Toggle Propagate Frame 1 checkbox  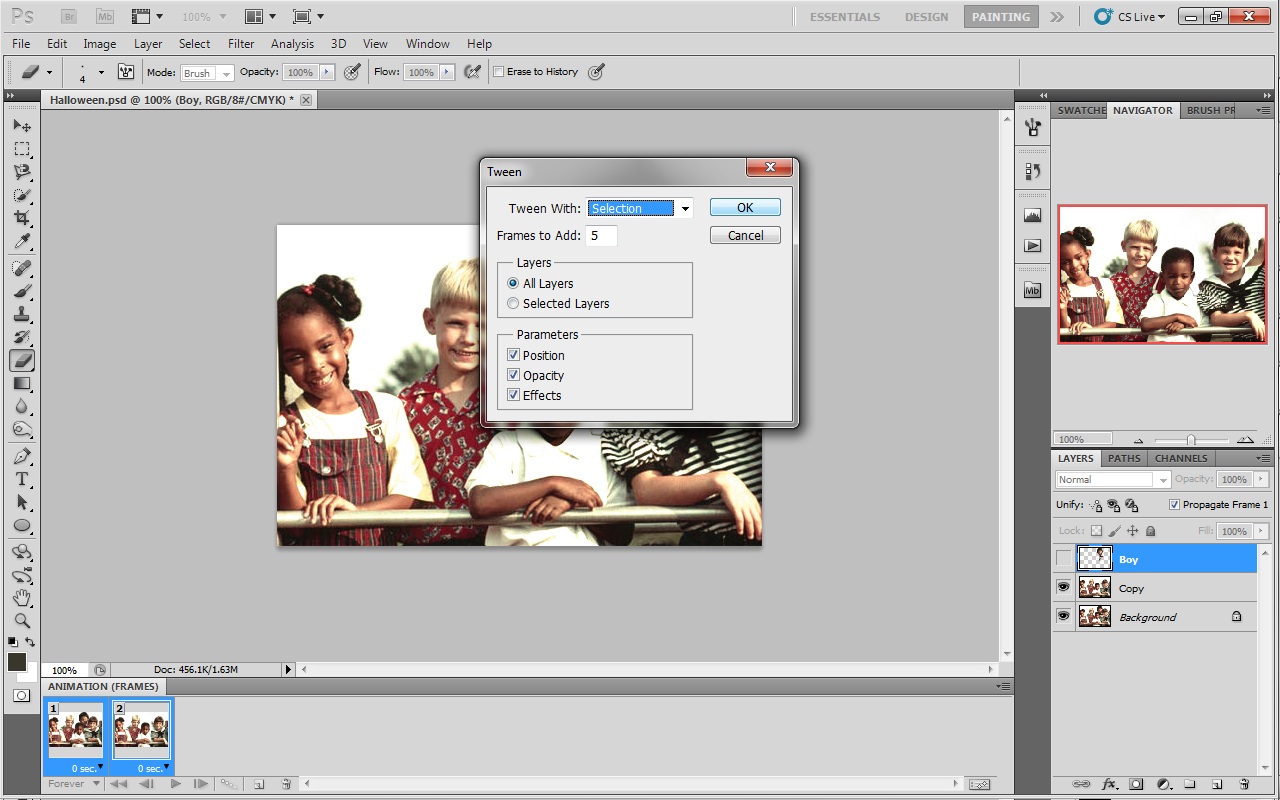click(x=1175, y=505)
